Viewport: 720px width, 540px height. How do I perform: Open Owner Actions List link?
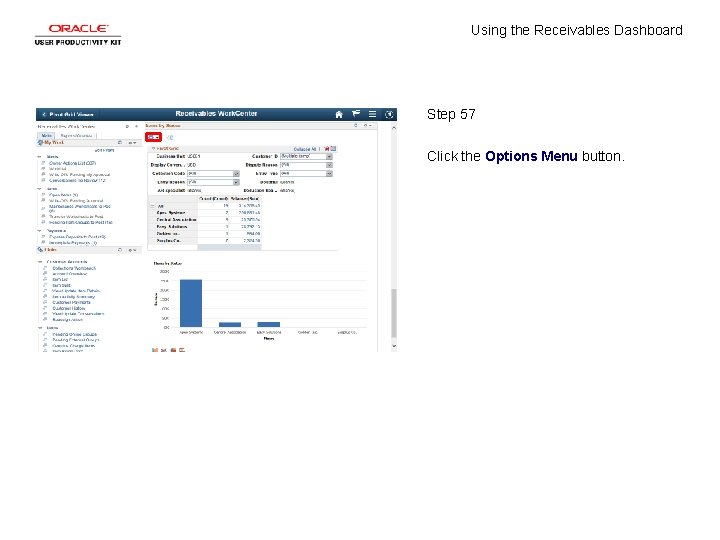(x=73, y=163)
